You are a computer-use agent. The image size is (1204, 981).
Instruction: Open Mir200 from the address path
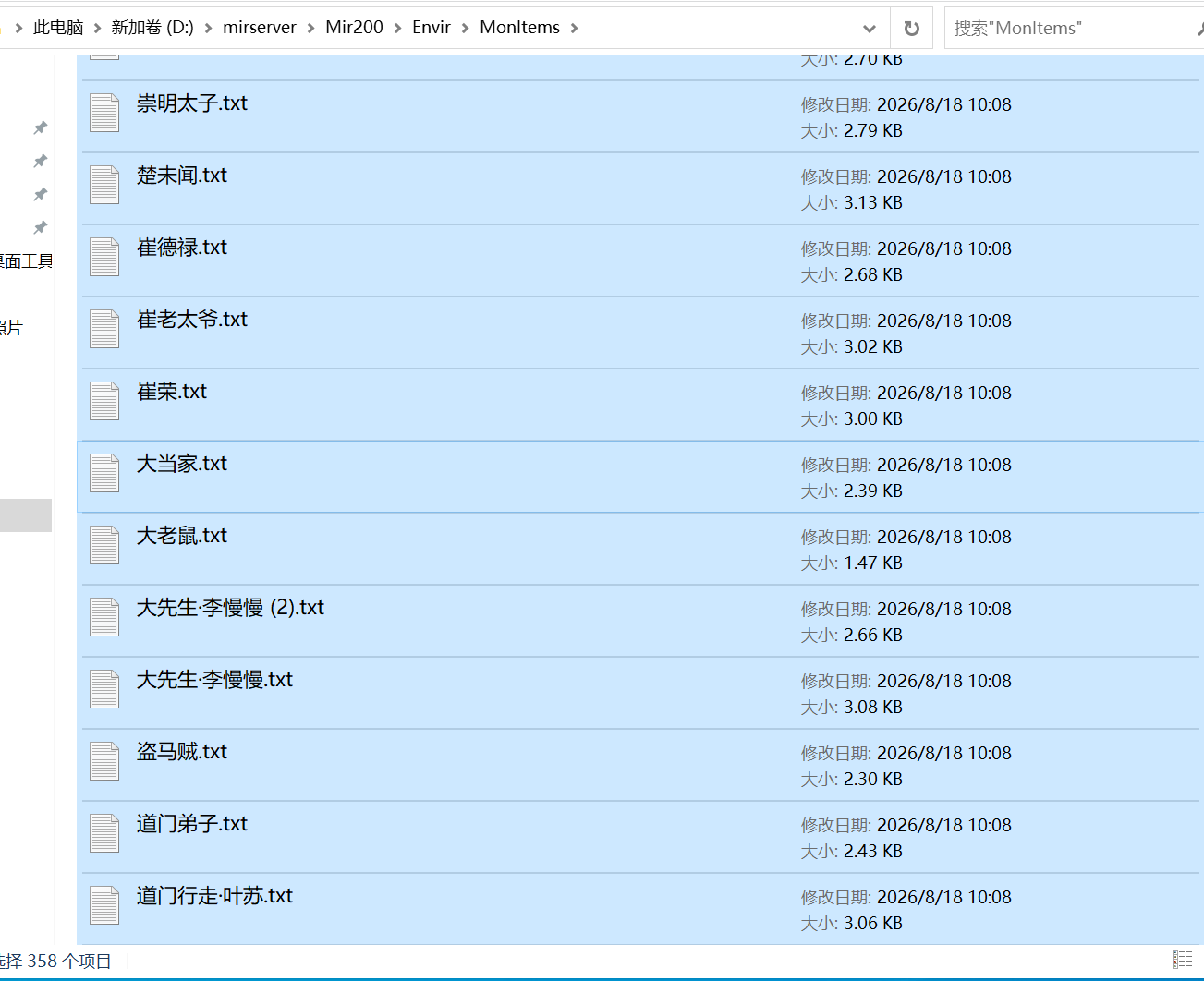354,28
